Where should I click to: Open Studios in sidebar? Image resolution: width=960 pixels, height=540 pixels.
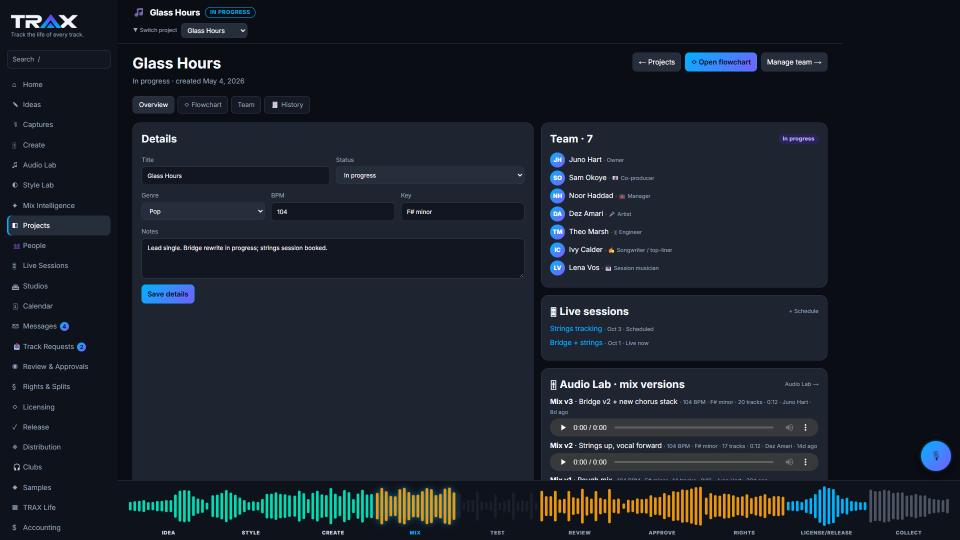(x=59, y=286)
